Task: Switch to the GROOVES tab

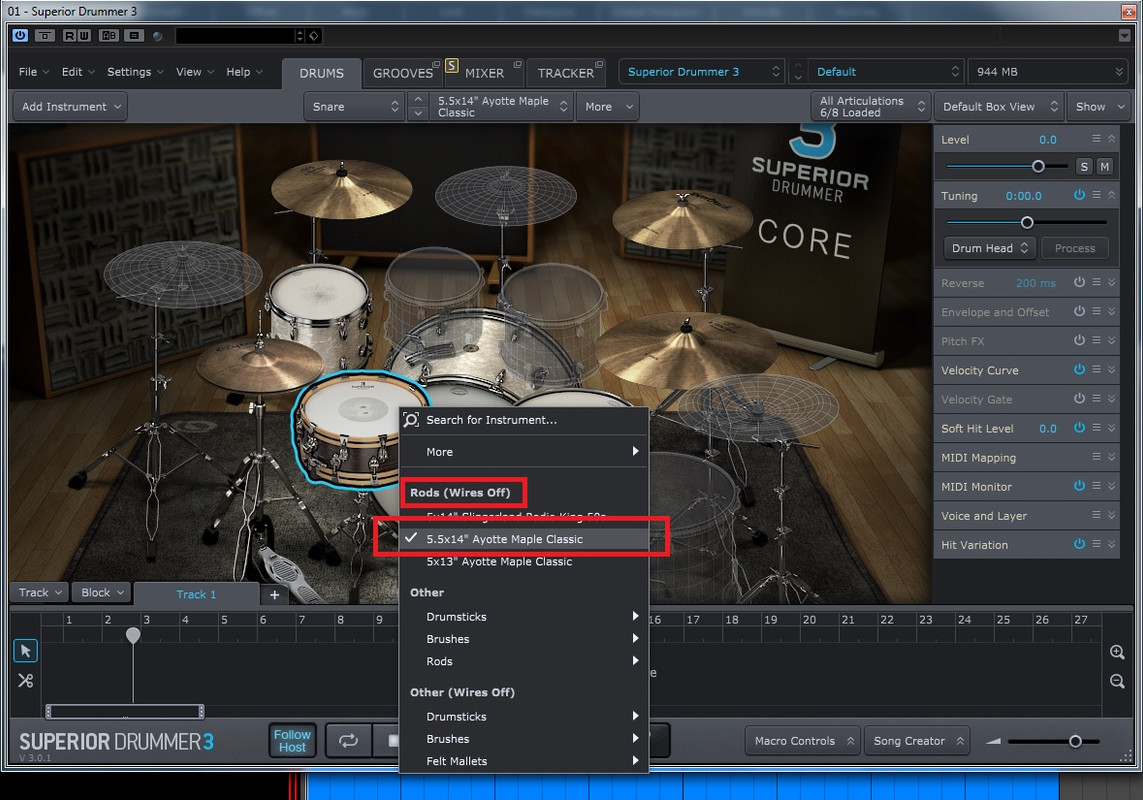Action: tap(402, 73)
